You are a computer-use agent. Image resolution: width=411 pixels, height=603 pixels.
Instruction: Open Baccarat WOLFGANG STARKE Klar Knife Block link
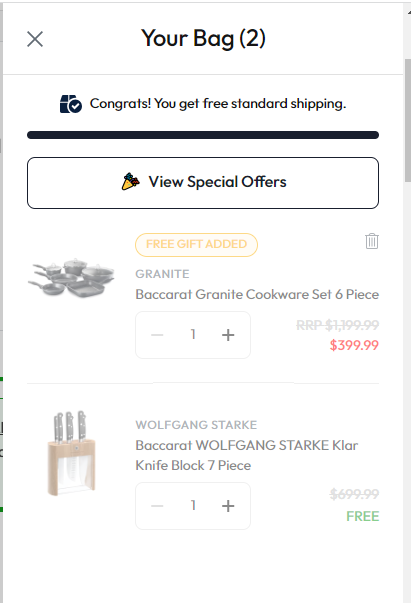(x=246, y=455)
